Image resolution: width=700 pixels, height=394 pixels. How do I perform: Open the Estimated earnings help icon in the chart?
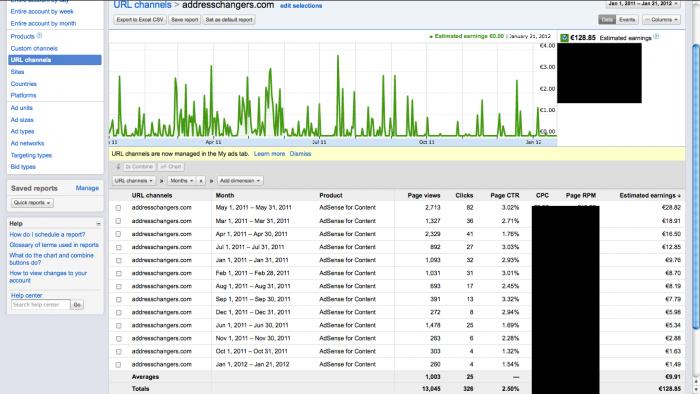(x=656, y=37)
